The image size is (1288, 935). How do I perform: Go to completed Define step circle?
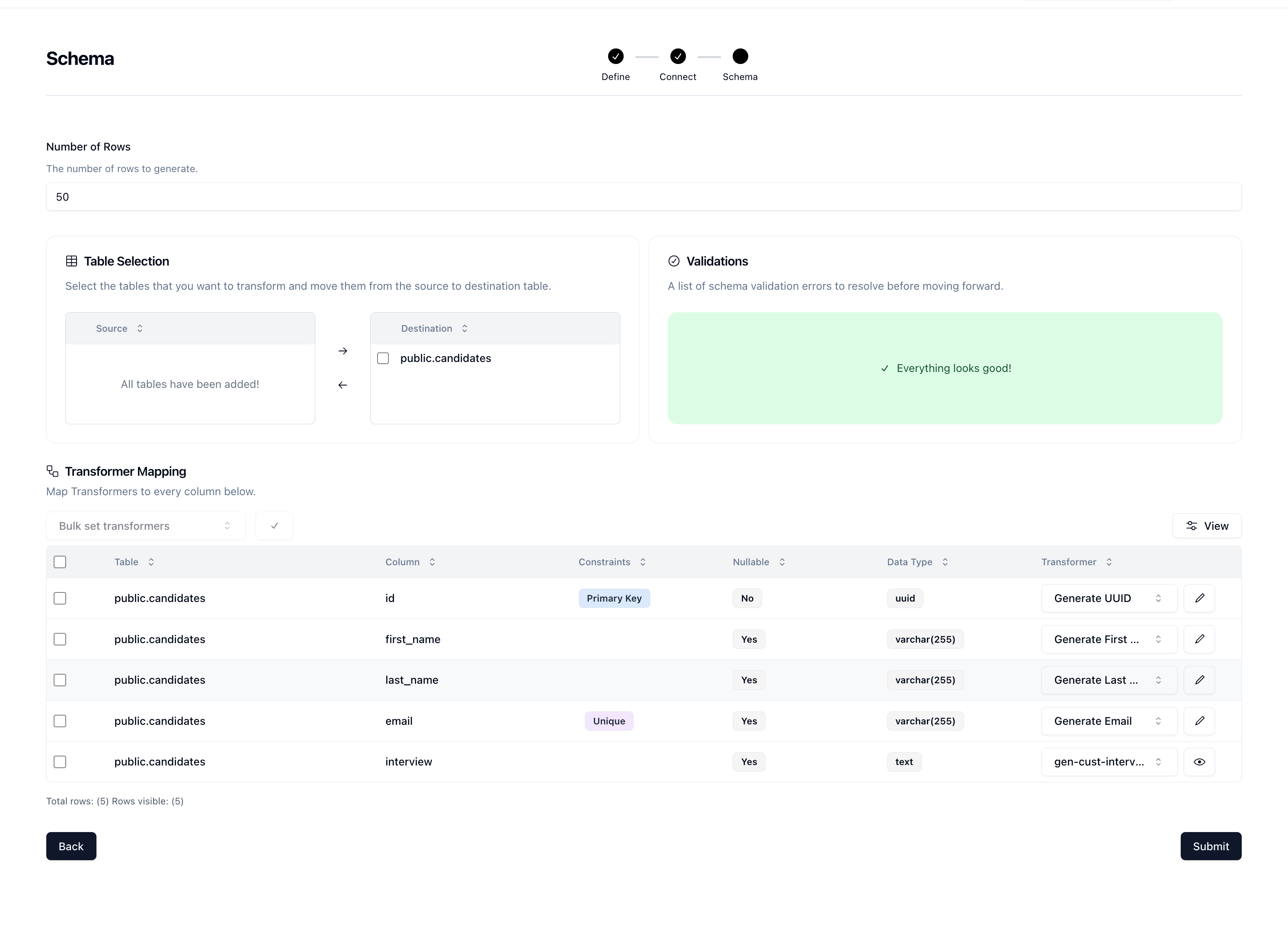[x=615, y=56]
